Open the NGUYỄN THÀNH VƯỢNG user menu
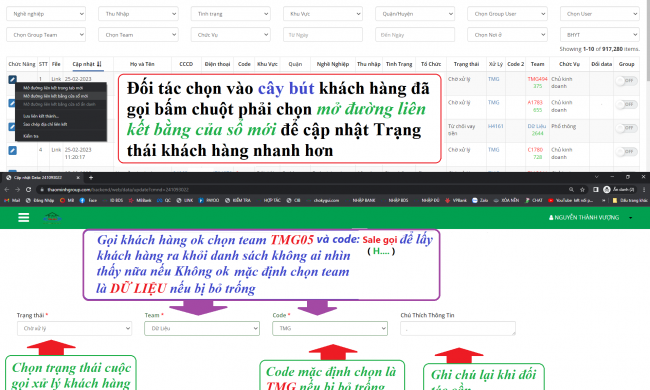 pos(590,218)
